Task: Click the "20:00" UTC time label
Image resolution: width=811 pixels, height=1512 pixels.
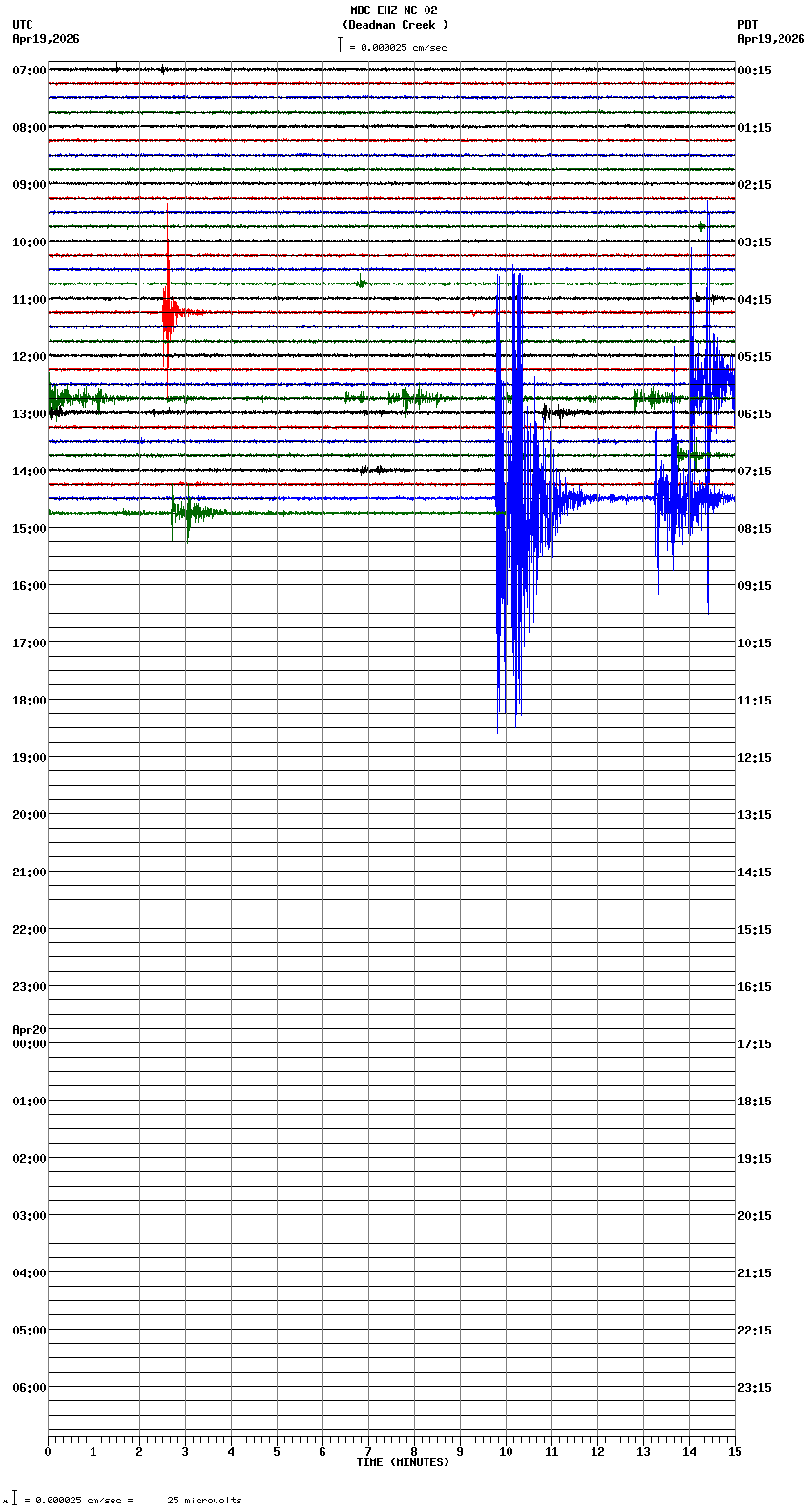Action: [x=30, y=815]
